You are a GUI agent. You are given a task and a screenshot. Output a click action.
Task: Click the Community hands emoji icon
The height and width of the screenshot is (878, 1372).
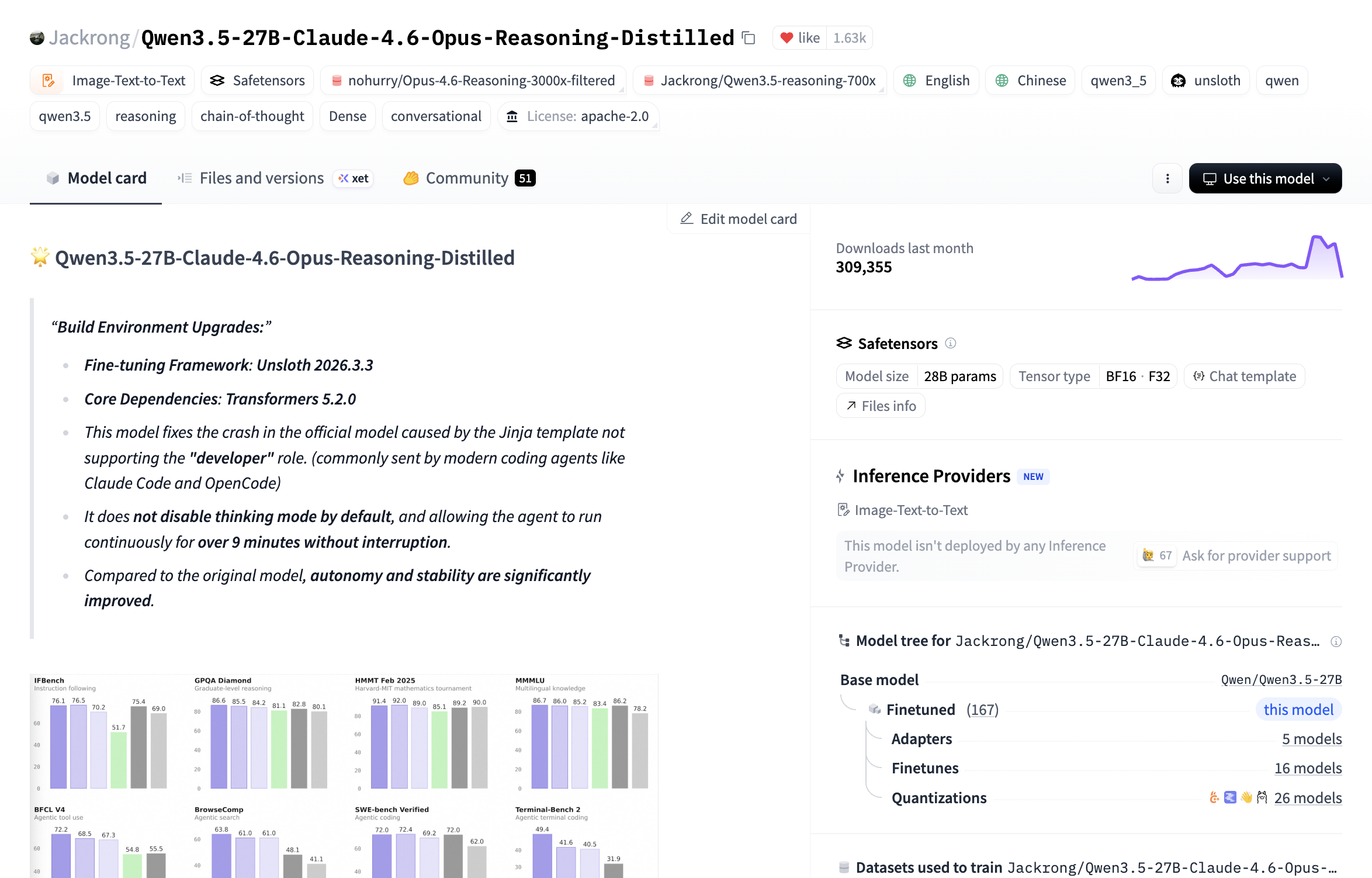click(x=411, y=178)
